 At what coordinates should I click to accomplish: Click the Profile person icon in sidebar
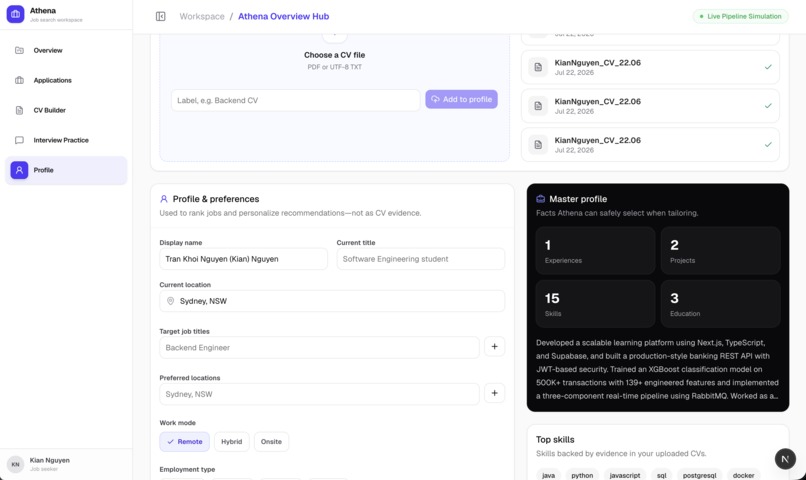tap(20, 170)
